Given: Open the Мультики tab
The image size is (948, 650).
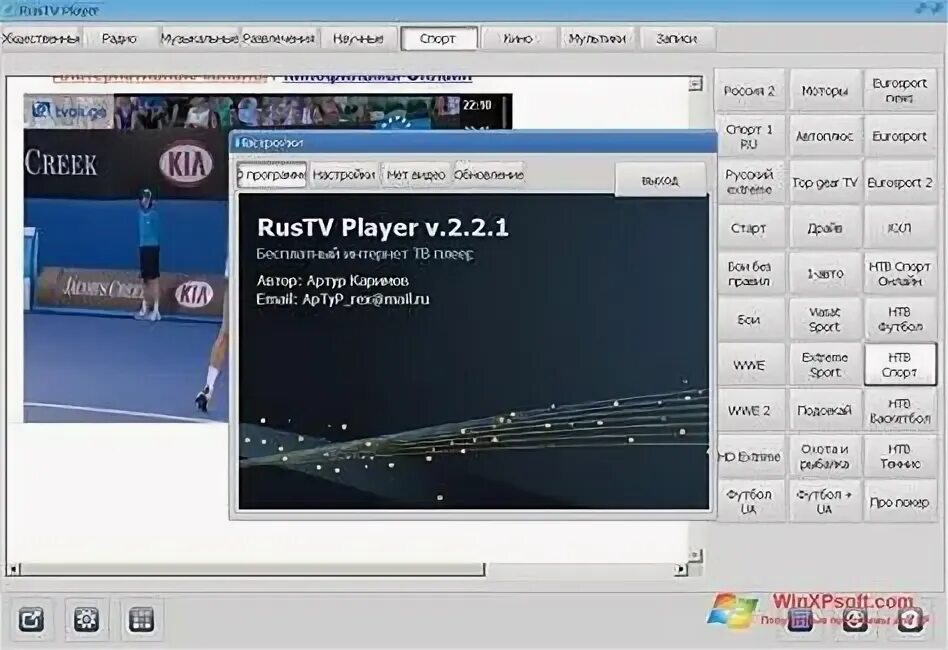Looking at the screenshot, I should tap(597, 39).
